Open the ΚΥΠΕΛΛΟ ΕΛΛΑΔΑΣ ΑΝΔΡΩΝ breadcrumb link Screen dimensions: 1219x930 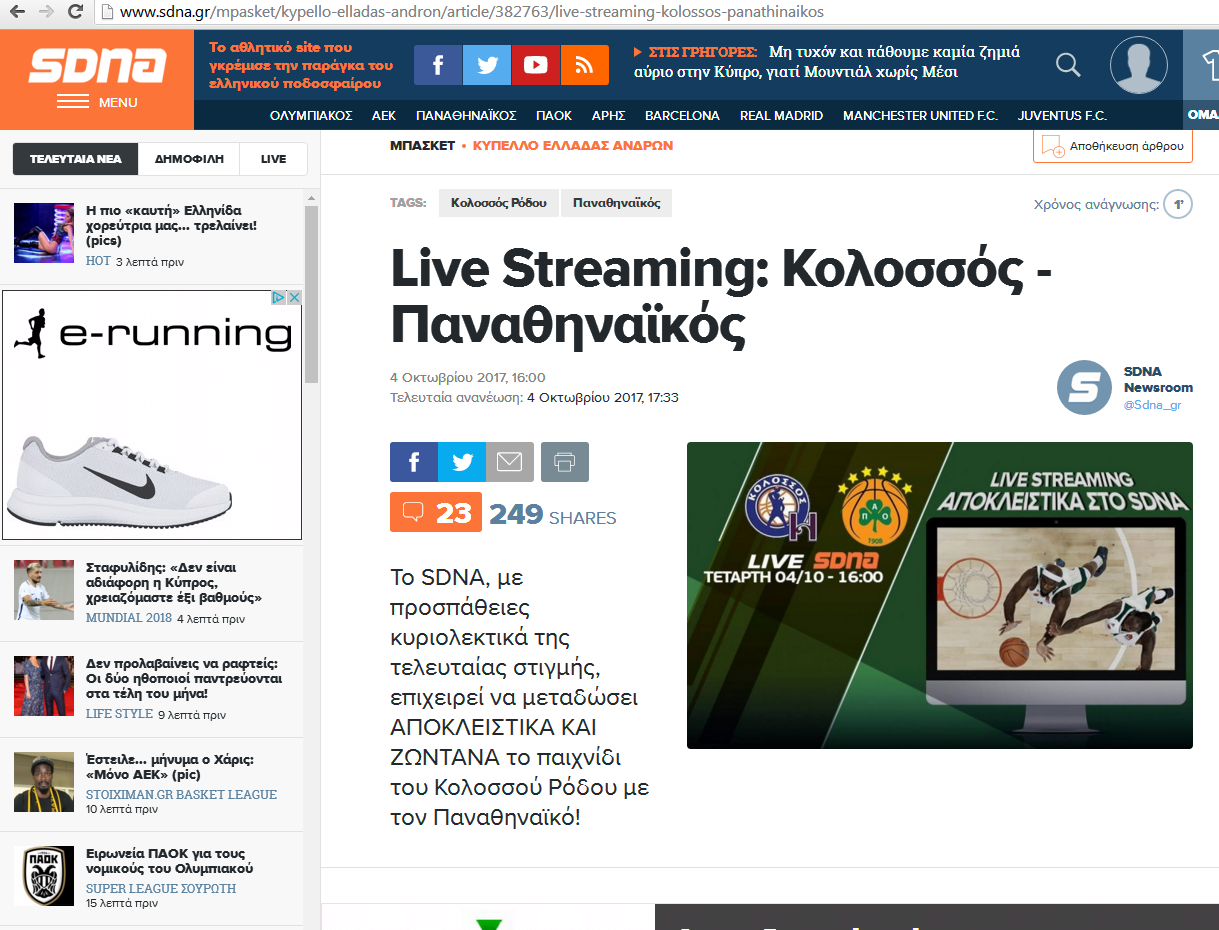[573, 145]
